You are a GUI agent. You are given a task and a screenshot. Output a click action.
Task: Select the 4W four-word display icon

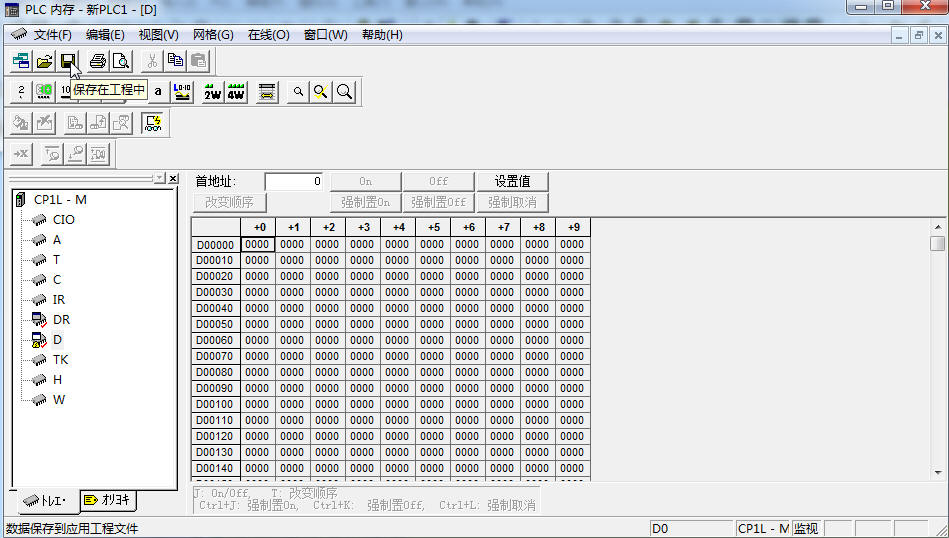coord(236,92)
